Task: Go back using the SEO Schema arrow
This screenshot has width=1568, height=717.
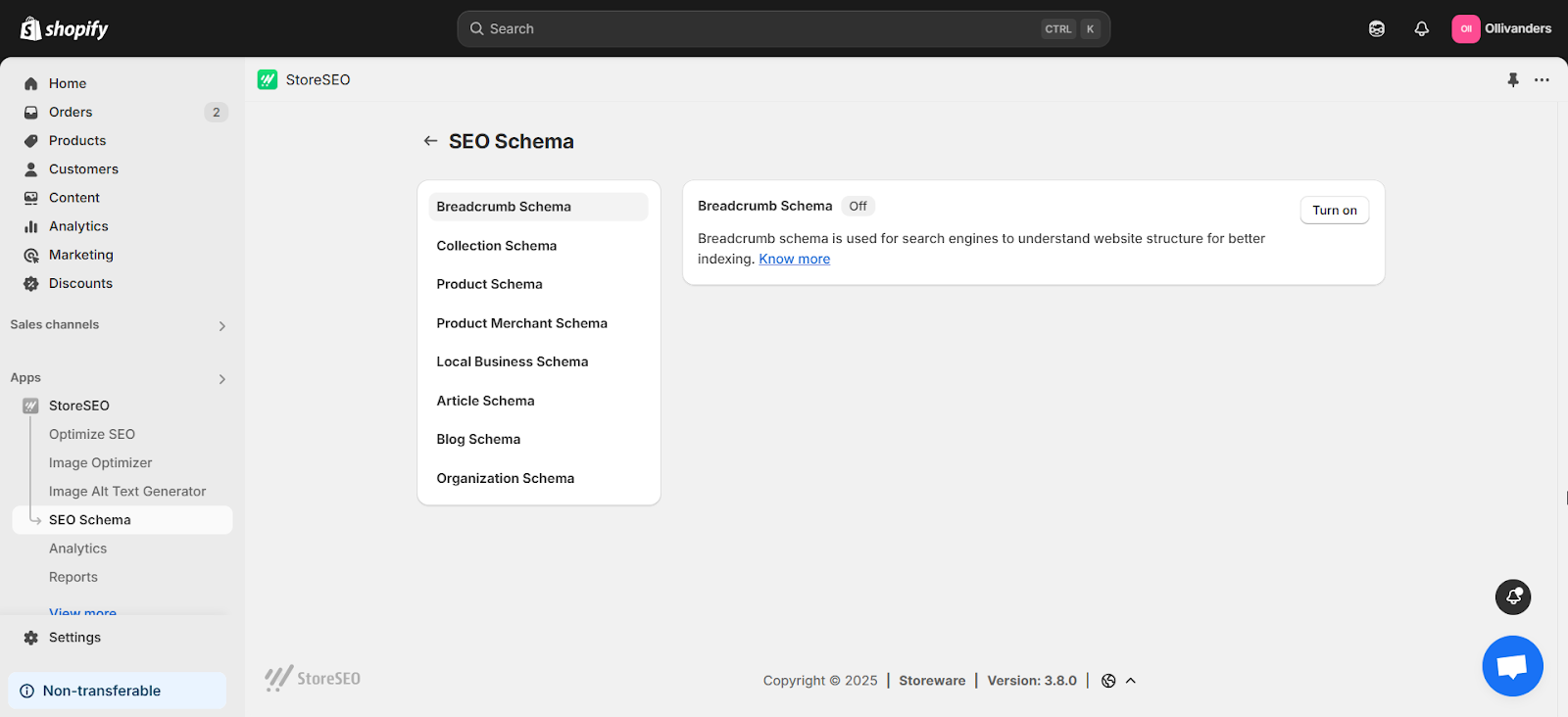Action: pos(430,141)
